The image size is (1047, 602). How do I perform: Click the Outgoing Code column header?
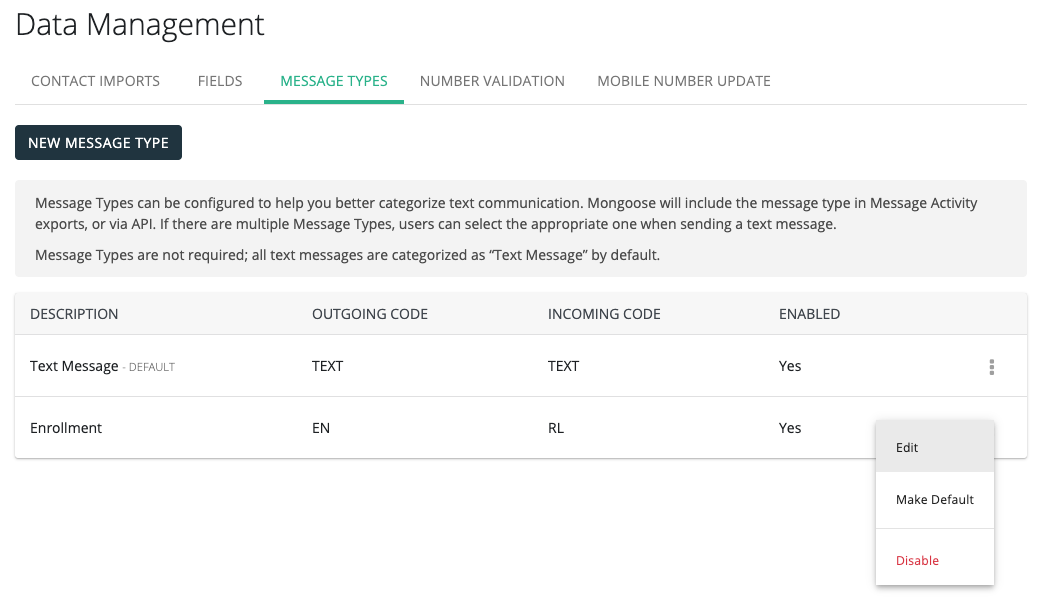369,314
